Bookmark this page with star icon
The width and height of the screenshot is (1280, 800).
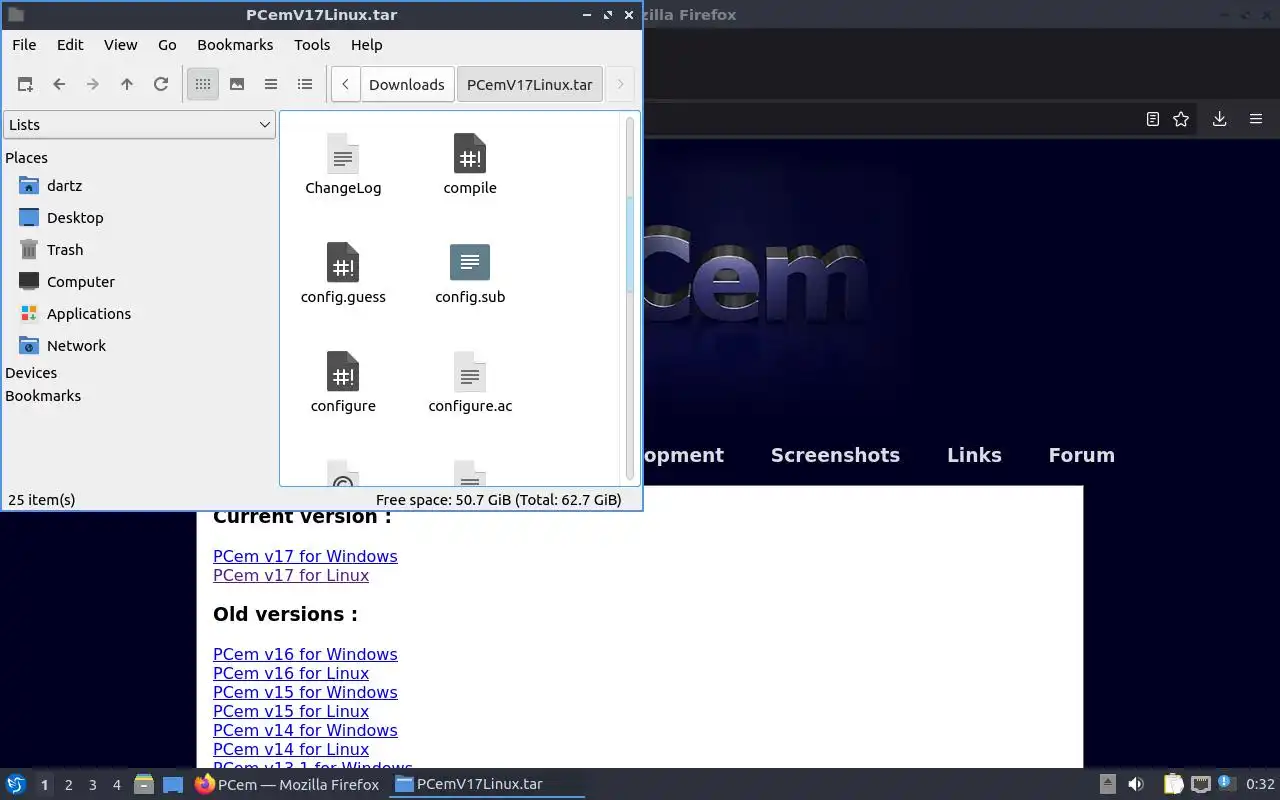(x=1181, y=119)
